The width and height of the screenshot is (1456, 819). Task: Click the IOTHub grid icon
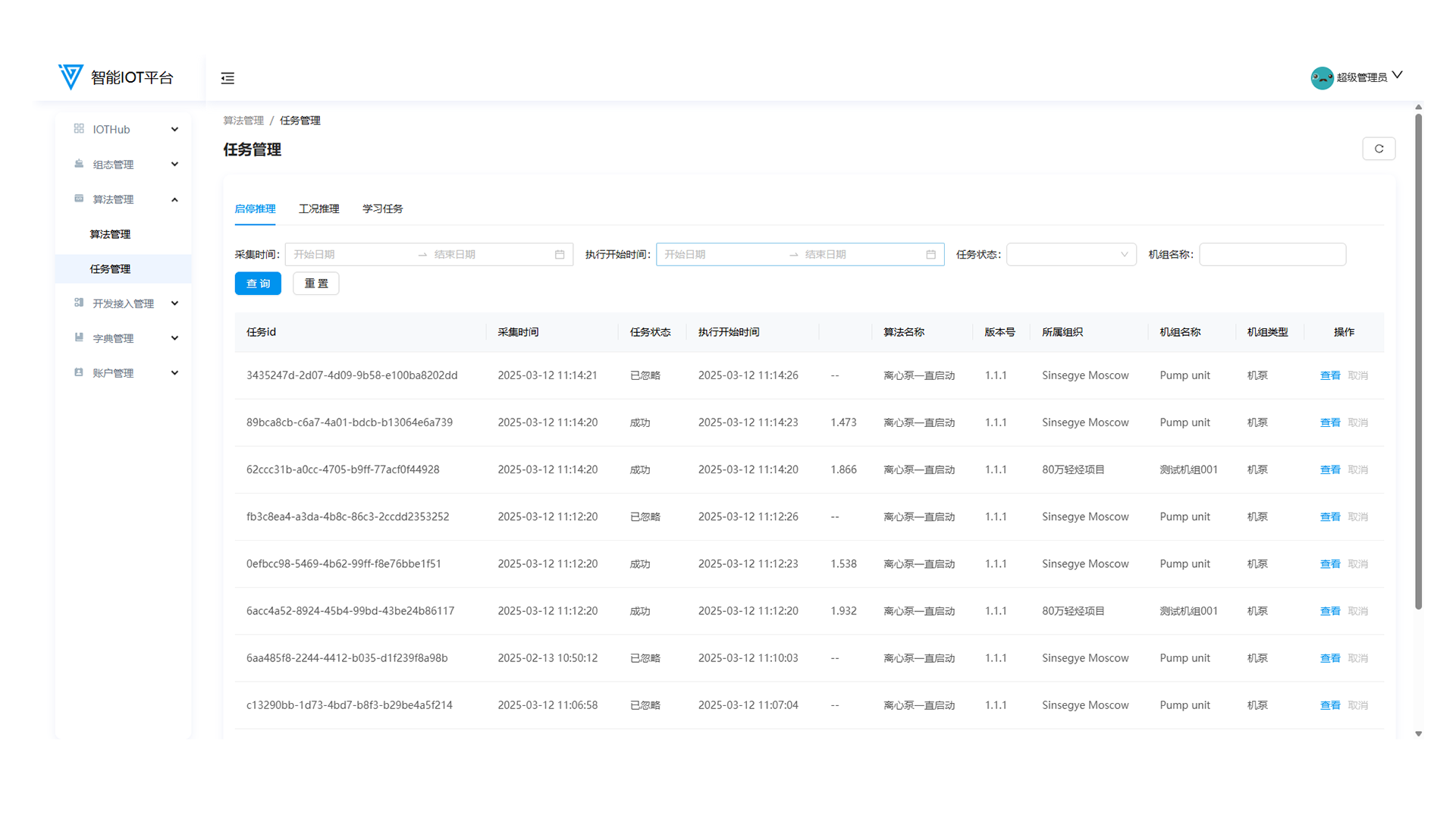[79, 129]
